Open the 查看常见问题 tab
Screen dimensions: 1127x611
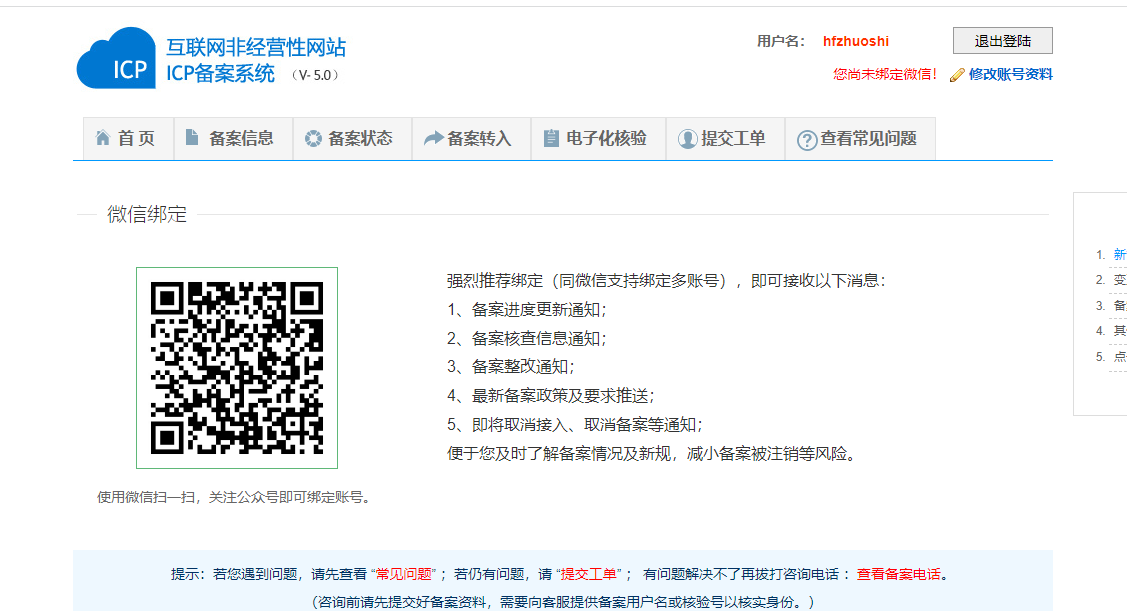tap(860, 139)
